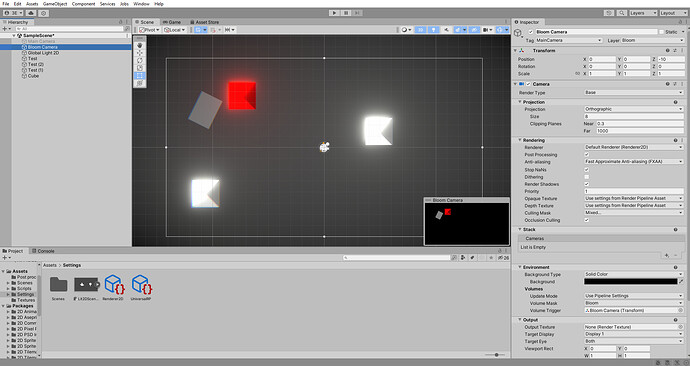Screen dimensions: 690x366
Task: Select the Rect tool in scene toolbar
Action: (140, 75)
